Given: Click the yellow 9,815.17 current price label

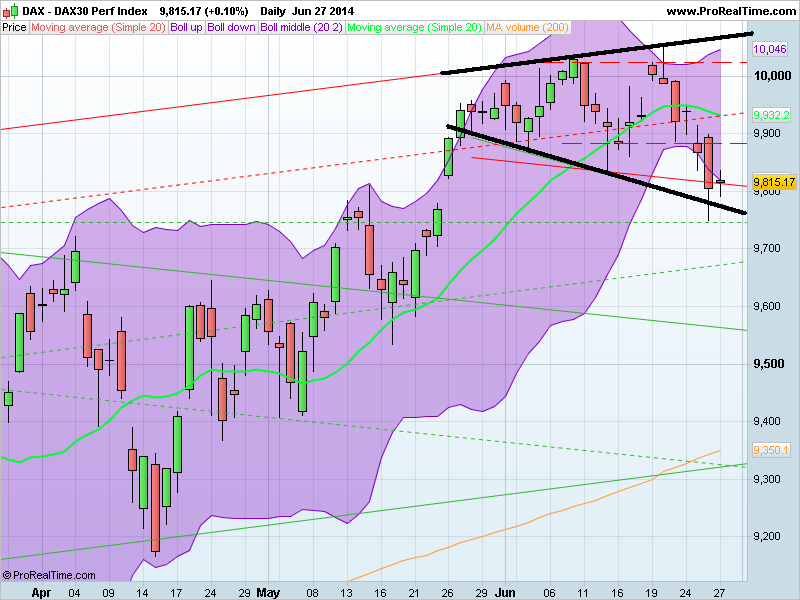Looking at the screenshot, I should 774,182.
